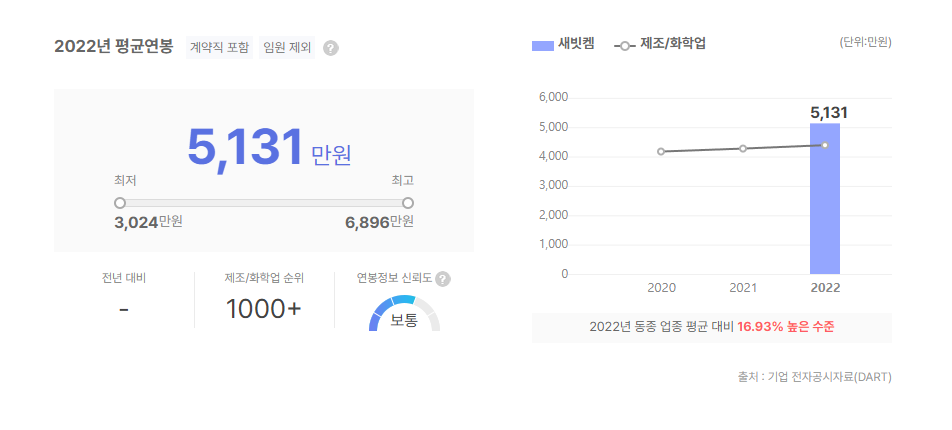This screenshot has width=952, height=430.
Task: Click the 최고 slider handle
Action: (x=408, y=203)
